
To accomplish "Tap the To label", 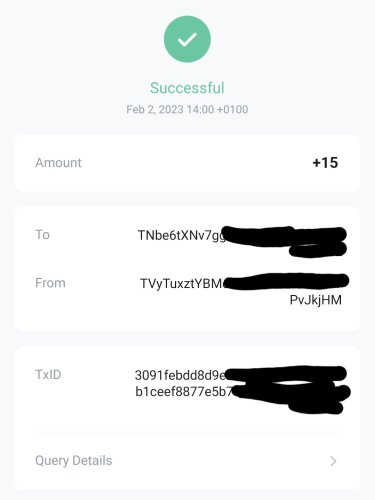I will coord(42,235).
